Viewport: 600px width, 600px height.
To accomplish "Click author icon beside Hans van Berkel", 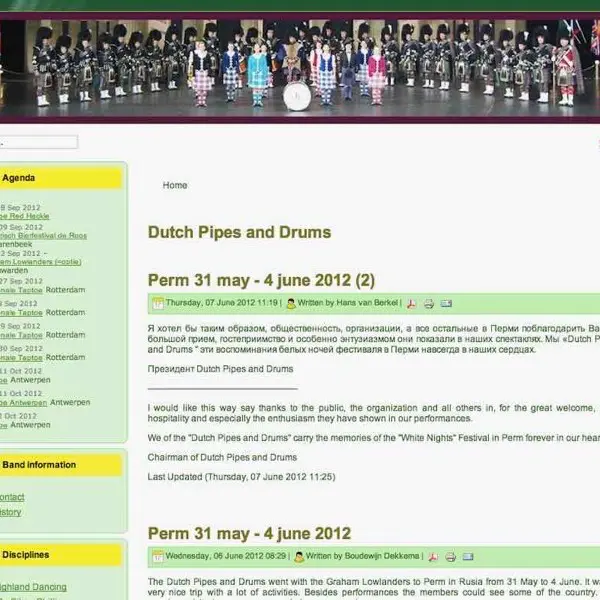I will tap(291, 303).
